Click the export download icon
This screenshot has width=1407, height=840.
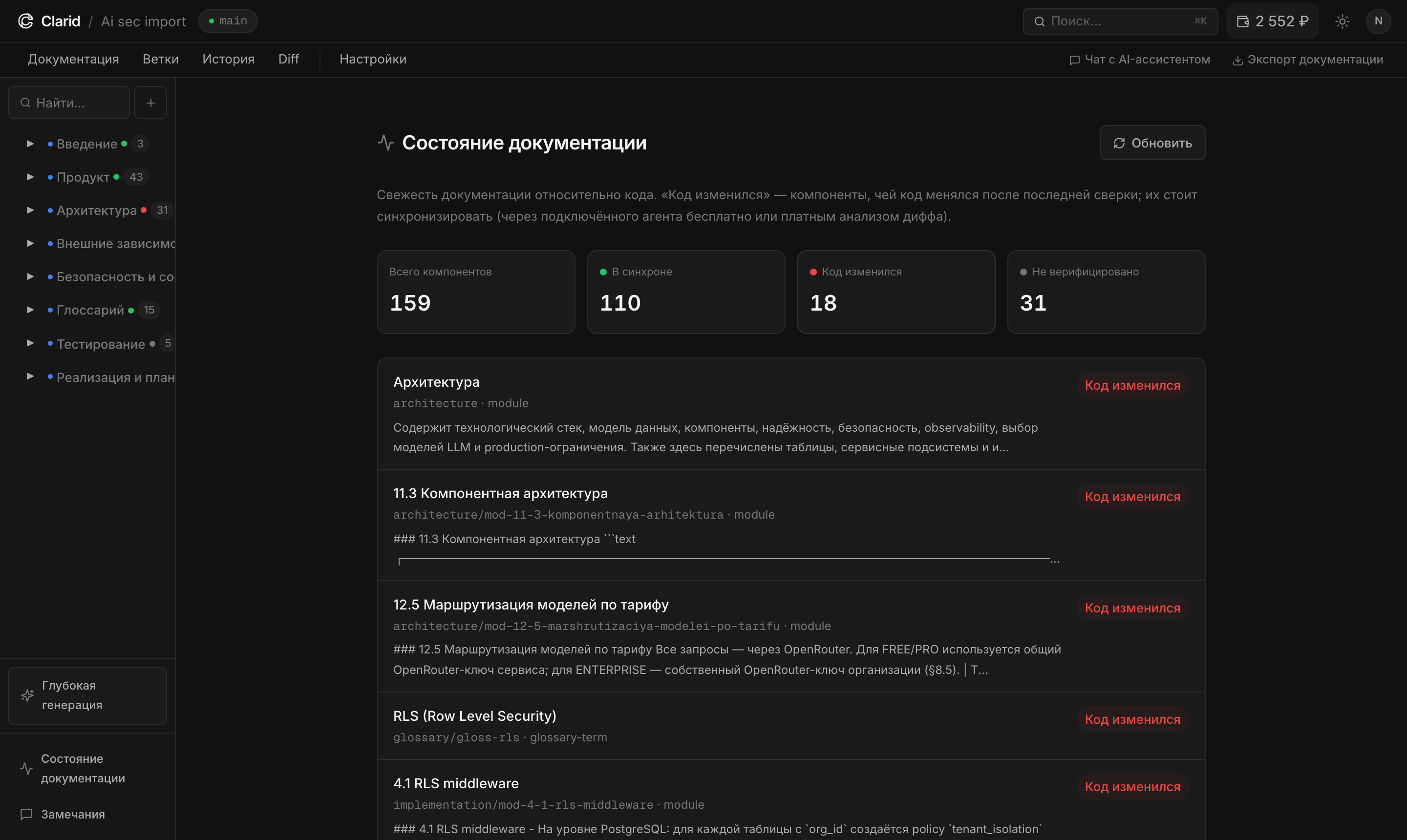point(1237,60)
